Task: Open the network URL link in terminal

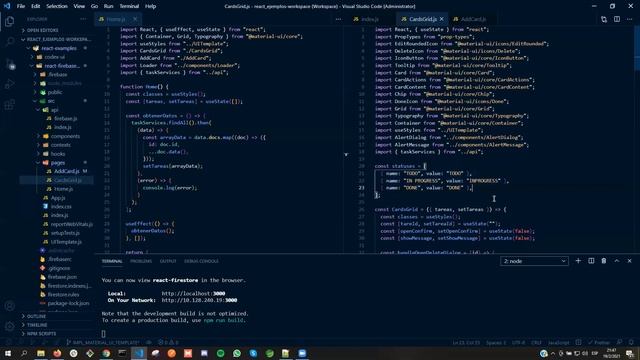Action: [x=199, y=300]
